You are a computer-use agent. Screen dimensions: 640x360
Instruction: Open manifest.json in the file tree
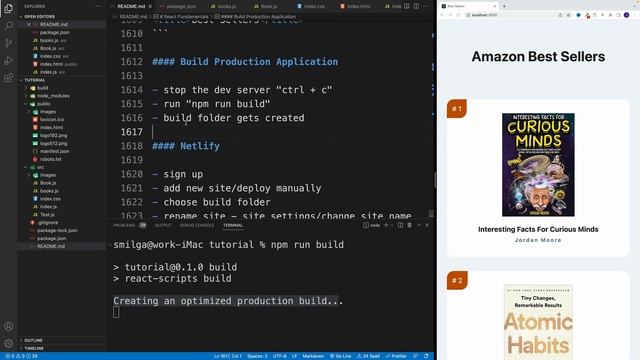[54, 151]
